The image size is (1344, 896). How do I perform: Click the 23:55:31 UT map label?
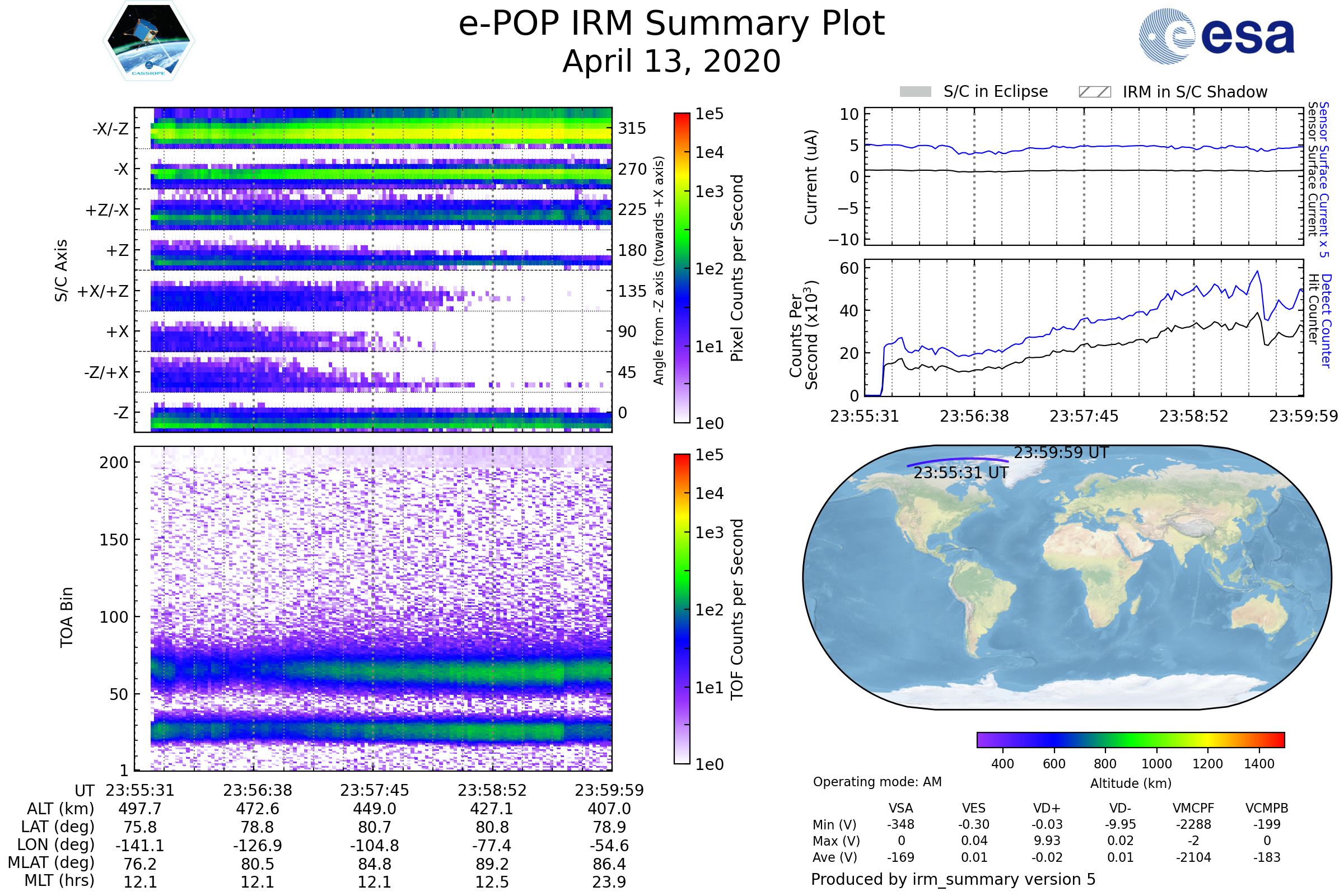pyautogui.click(x=960, y=473)
